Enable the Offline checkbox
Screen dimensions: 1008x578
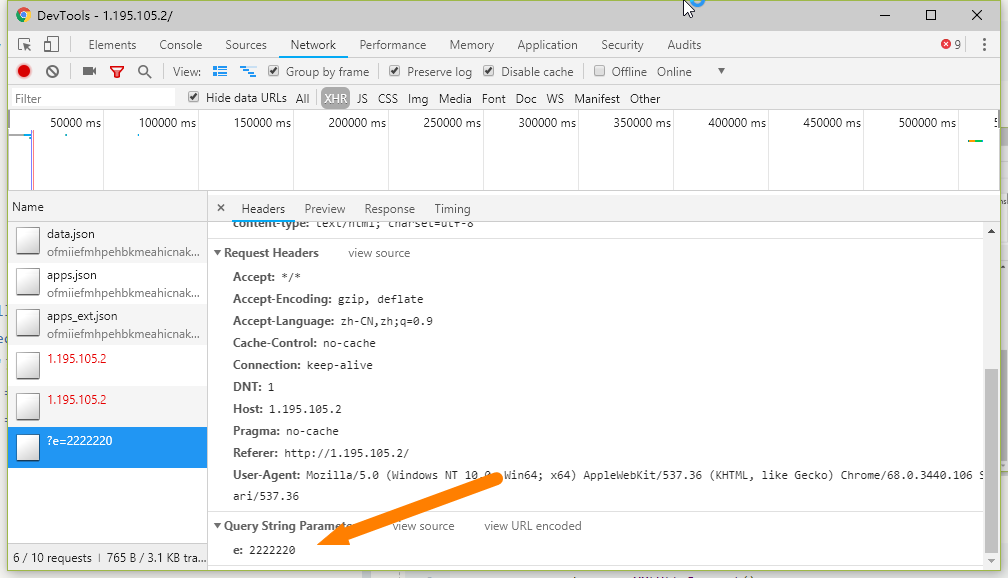pyautogui.click(x=599, y=71)
